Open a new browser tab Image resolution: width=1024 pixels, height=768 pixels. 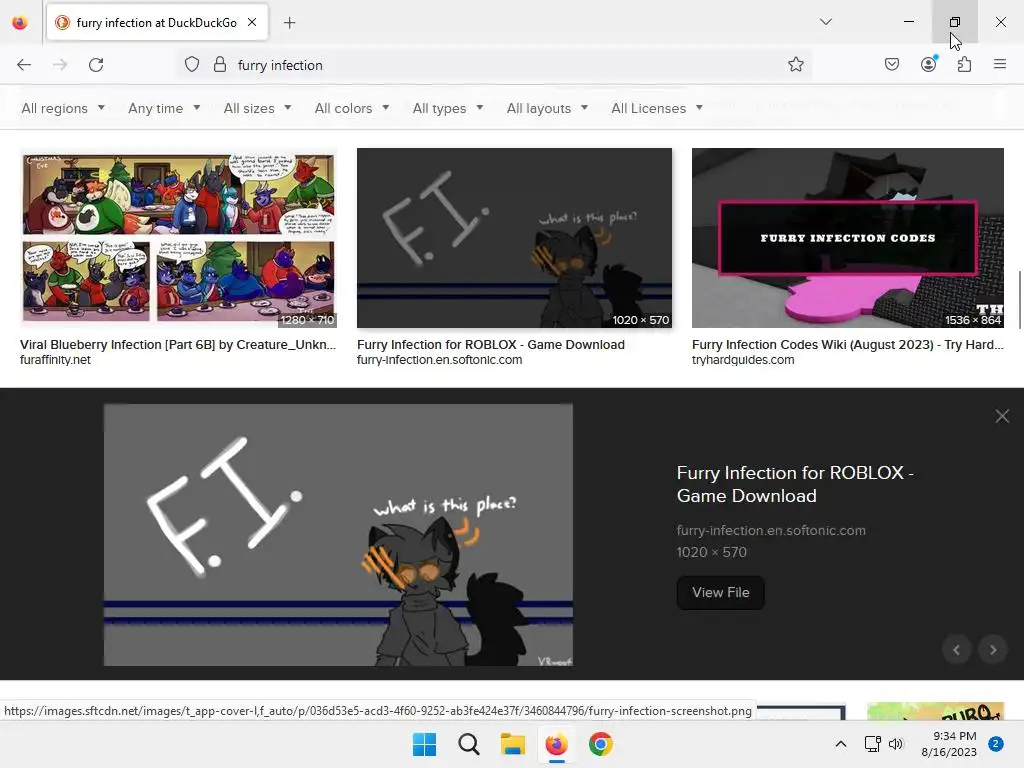[289, 23]
